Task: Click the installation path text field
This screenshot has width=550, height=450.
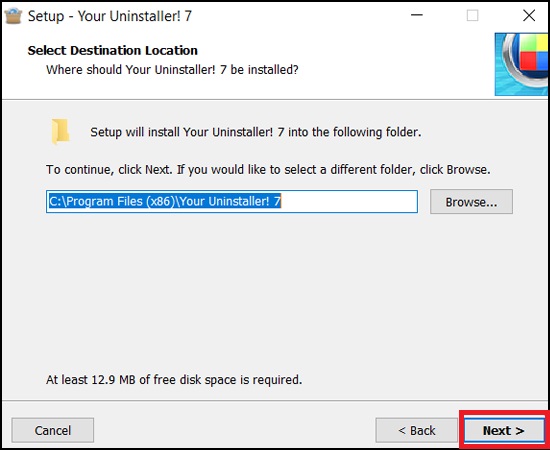Action: 232,201
